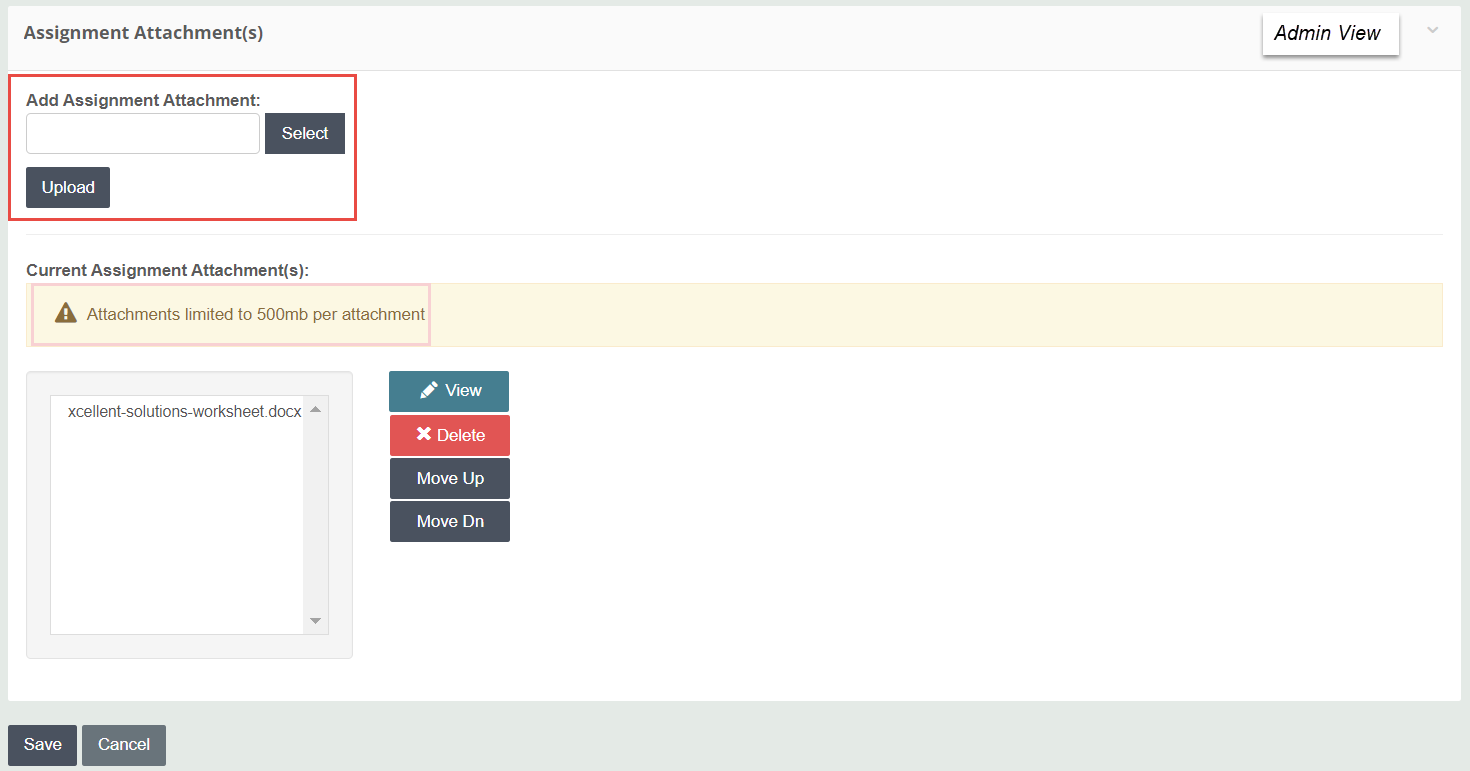Save the assignment attachment changes
This screenshot has width=1470, height=771.
click(41, 744)
